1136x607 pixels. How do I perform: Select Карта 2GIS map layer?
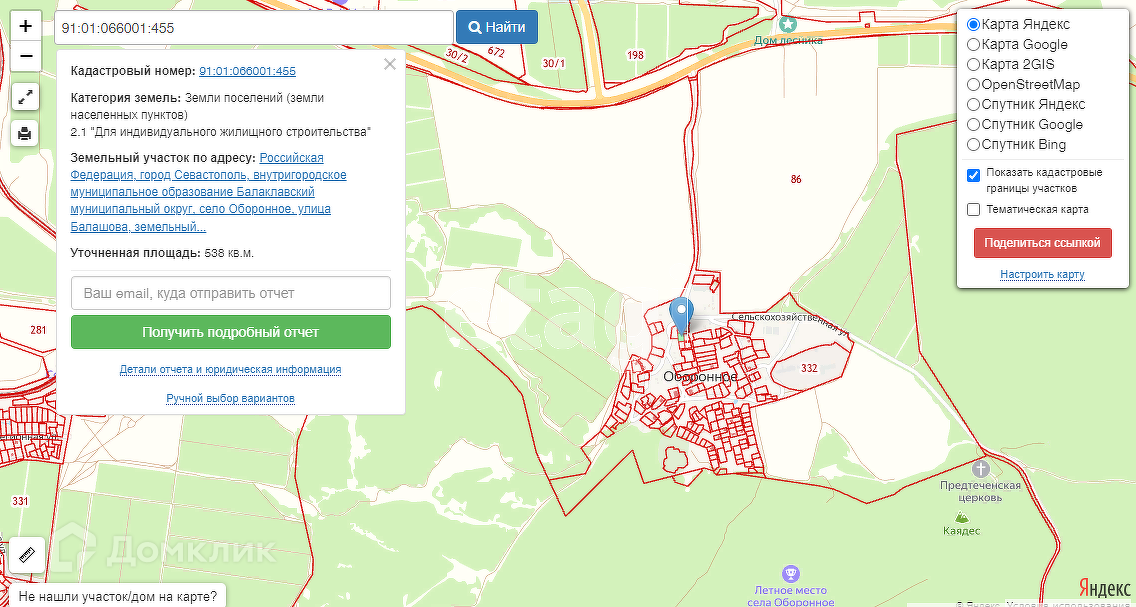point(974,64)
